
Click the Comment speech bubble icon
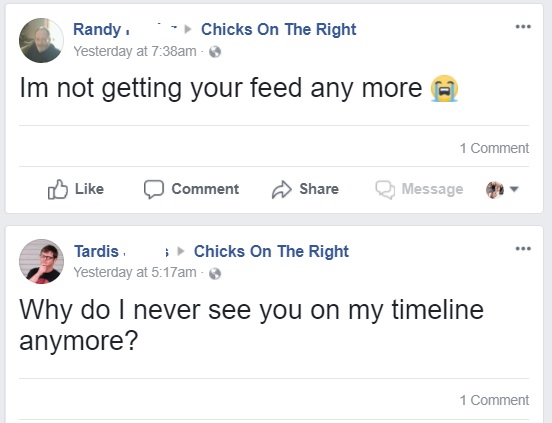coord(154,189)
